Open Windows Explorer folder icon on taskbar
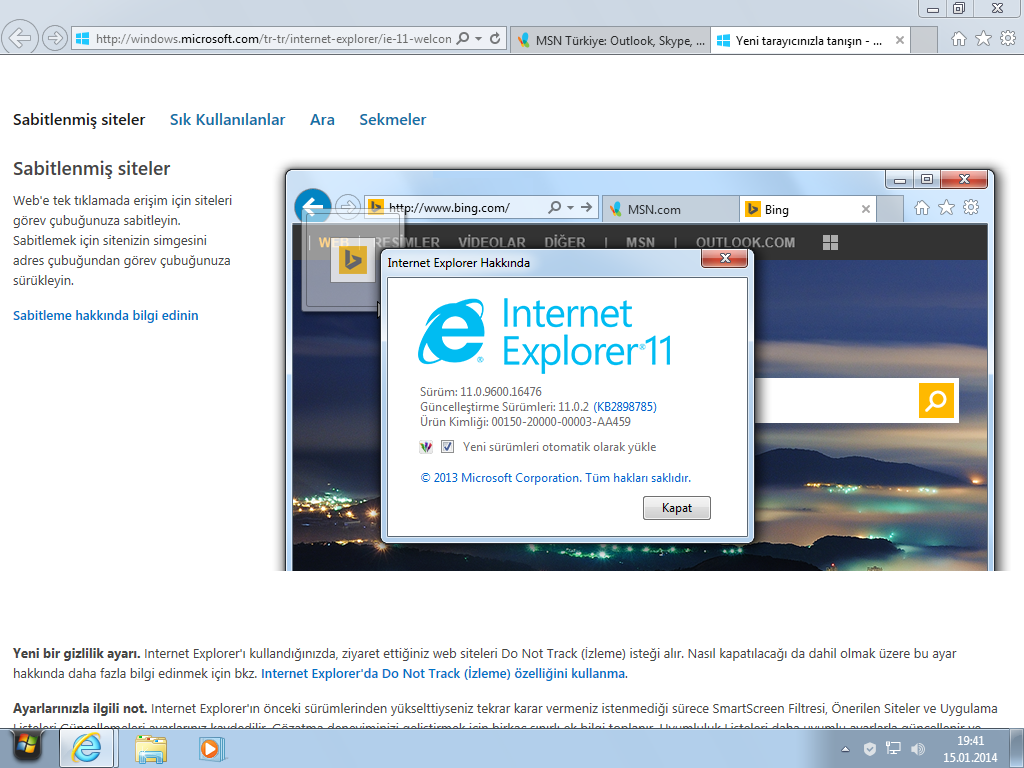Viewport: 1024px width, 768px height. pyautogui.click(x=151, y=748)
